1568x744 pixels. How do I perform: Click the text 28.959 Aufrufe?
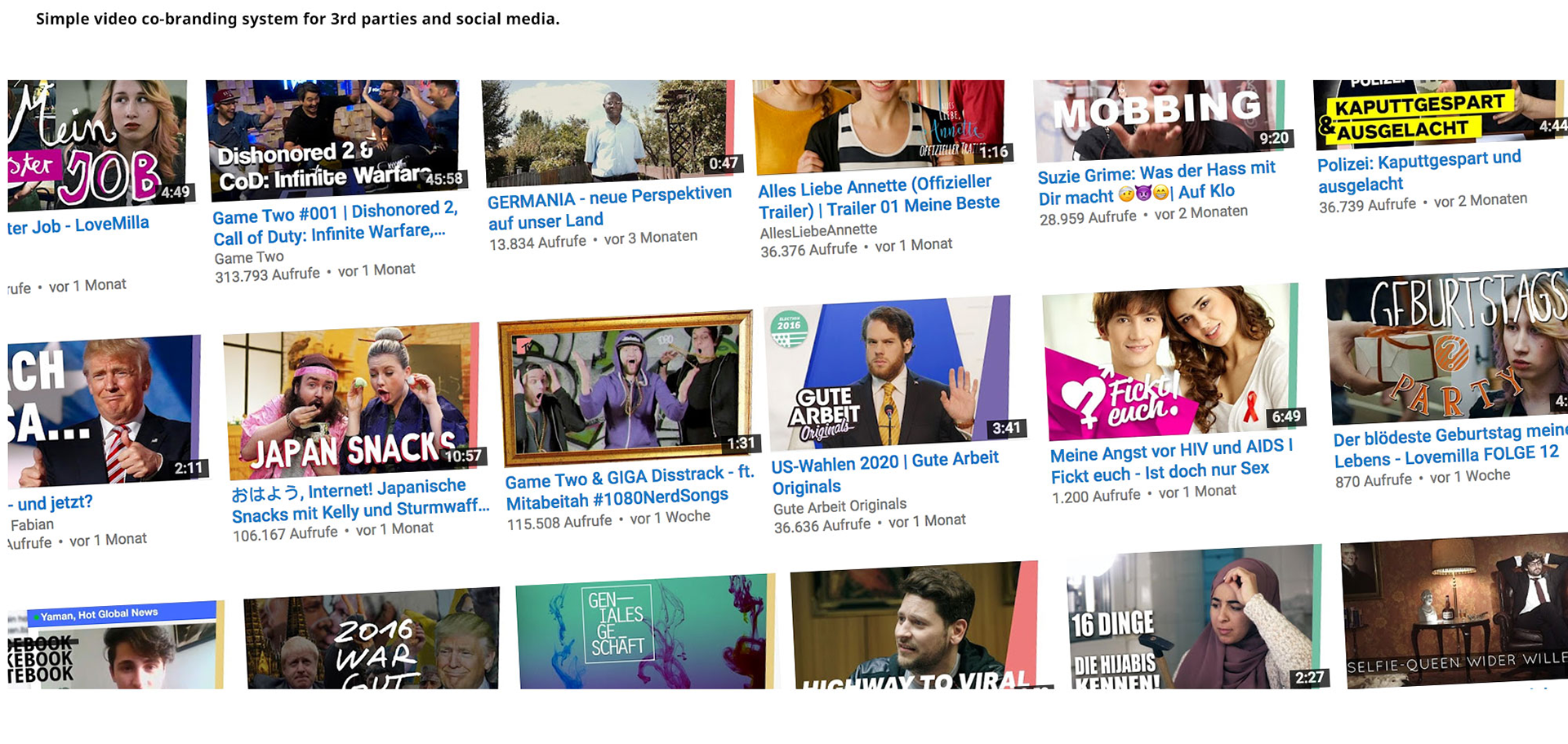[1088, 218]
